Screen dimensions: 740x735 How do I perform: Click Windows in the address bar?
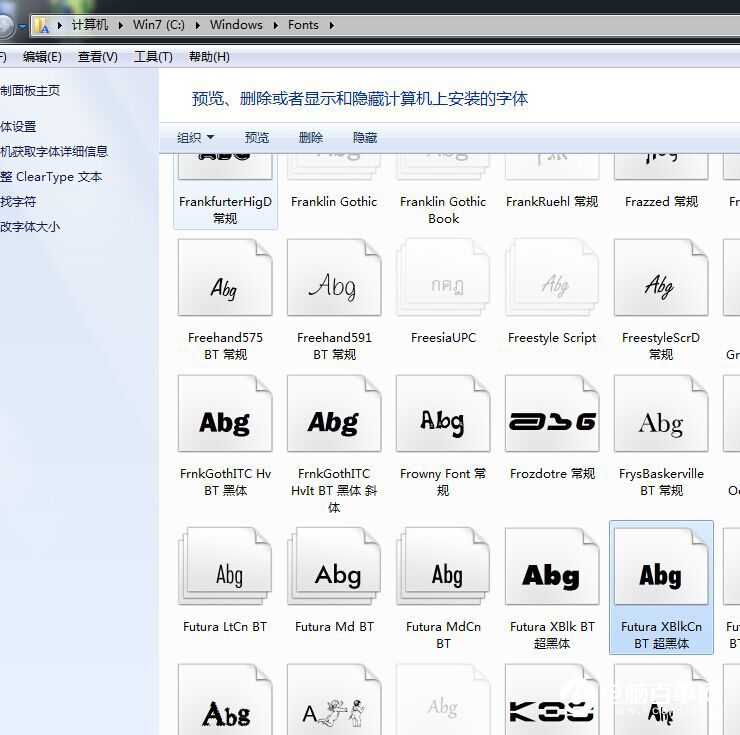(236, 25)
